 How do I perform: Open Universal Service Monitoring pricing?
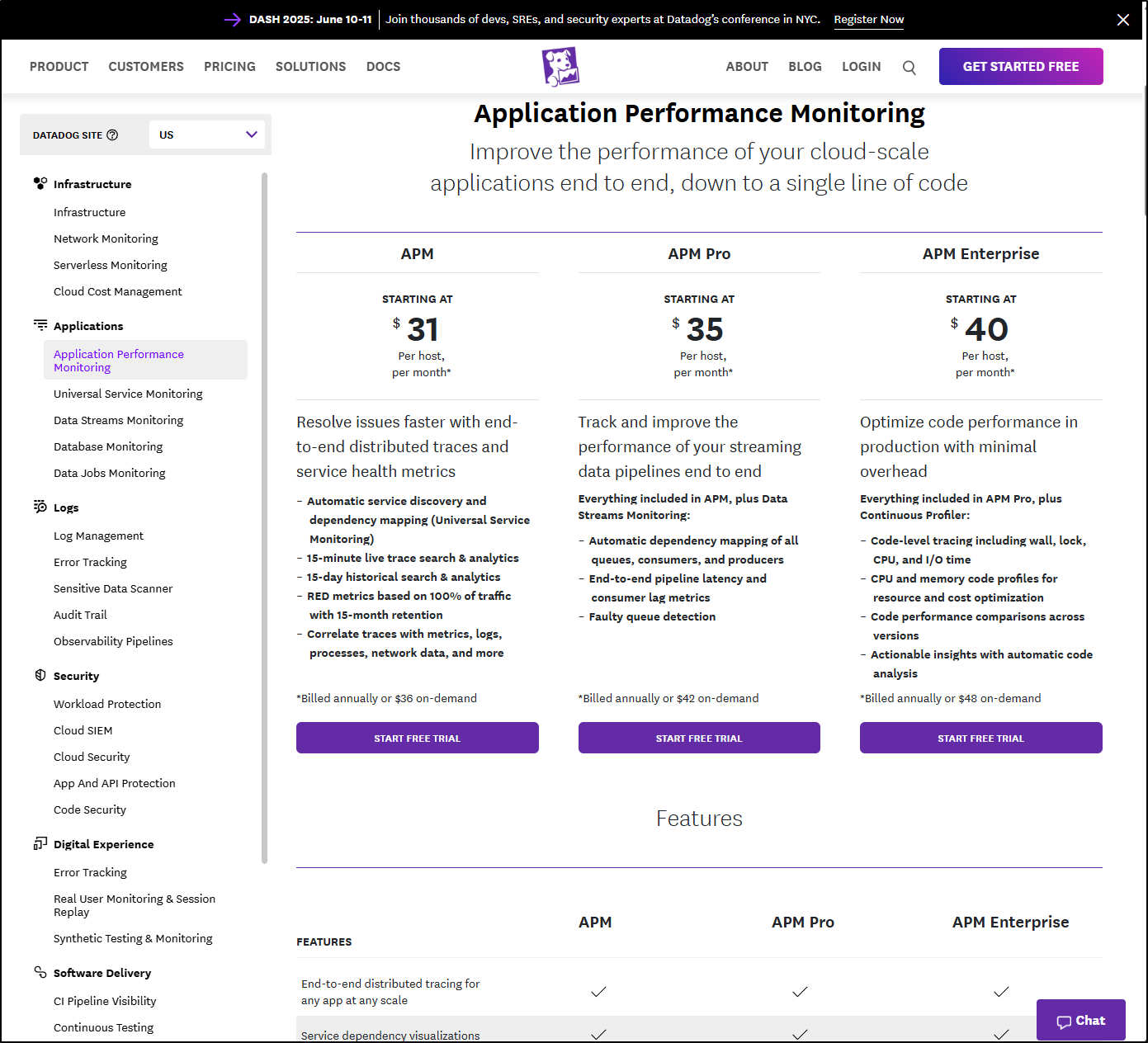point(128,394)
